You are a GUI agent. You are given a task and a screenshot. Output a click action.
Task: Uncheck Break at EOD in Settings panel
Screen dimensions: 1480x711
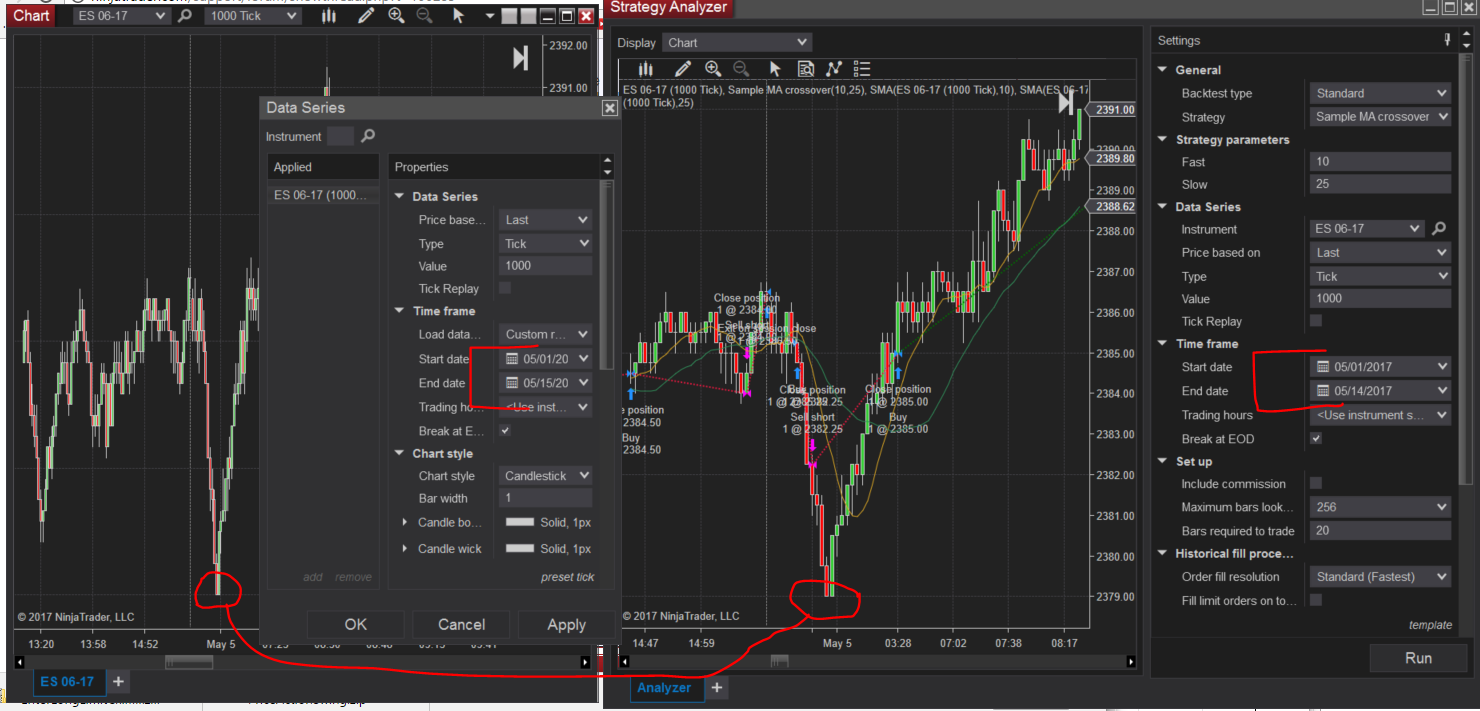[x=1316, y=439]
